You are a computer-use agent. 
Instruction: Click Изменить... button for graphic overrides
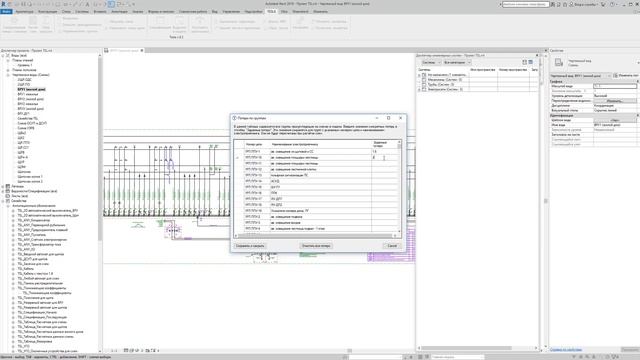pyautogui.click(x=615, y=101)
